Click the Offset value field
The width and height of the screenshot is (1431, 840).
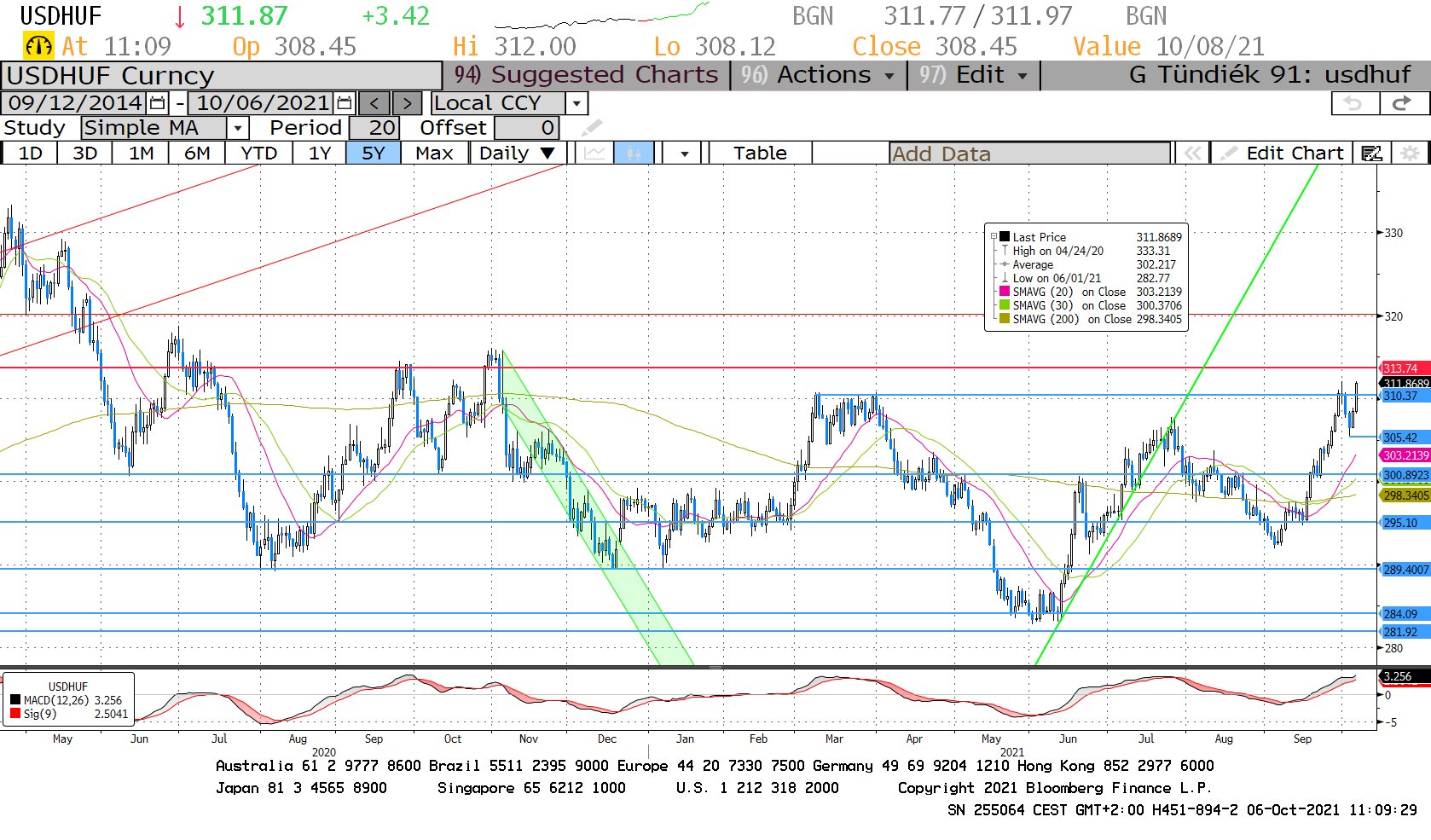[526, 128]
